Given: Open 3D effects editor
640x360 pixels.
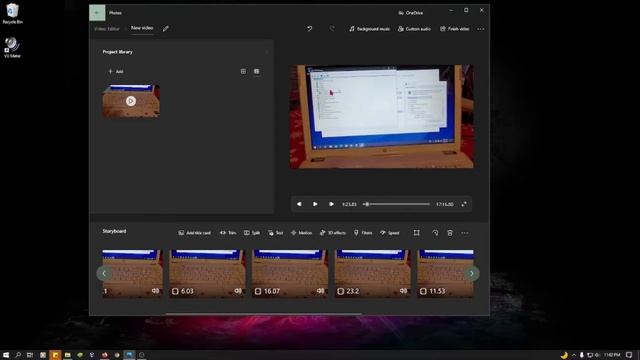Looking at the screenshot, I should pos(333,233).
